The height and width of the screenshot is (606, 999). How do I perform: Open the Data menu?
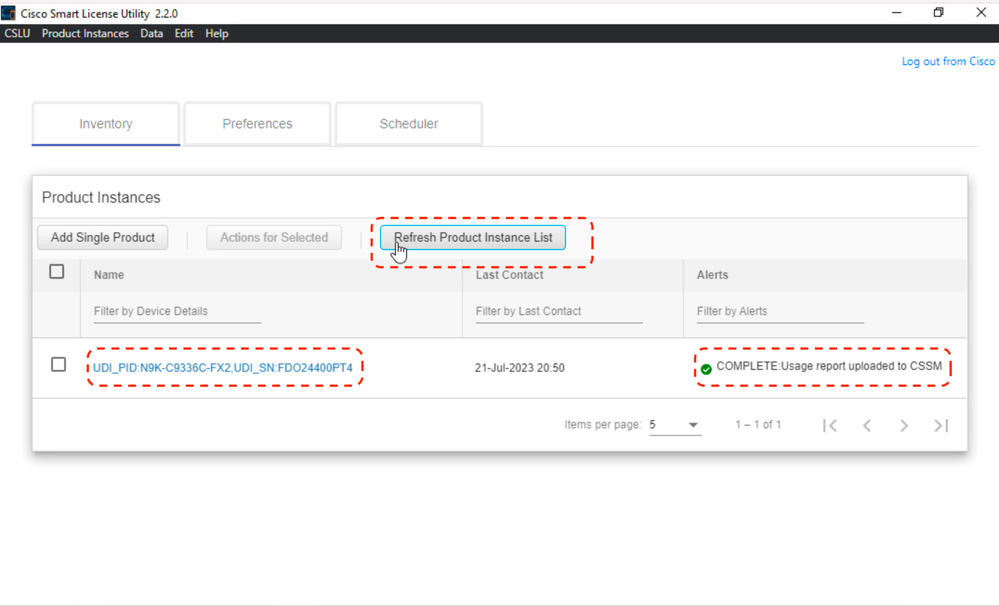coord(151,33)
